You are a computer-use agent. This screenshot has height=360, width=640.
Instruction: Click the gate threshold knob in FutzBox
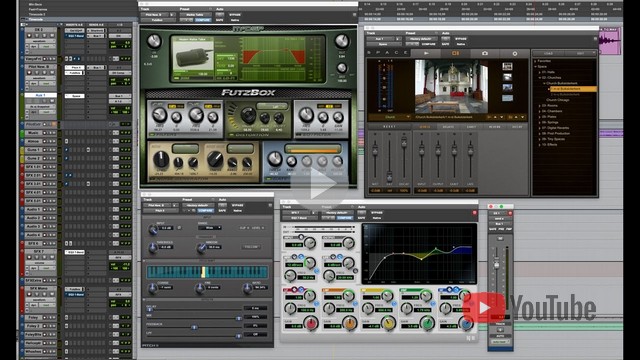tap(275, 159)
